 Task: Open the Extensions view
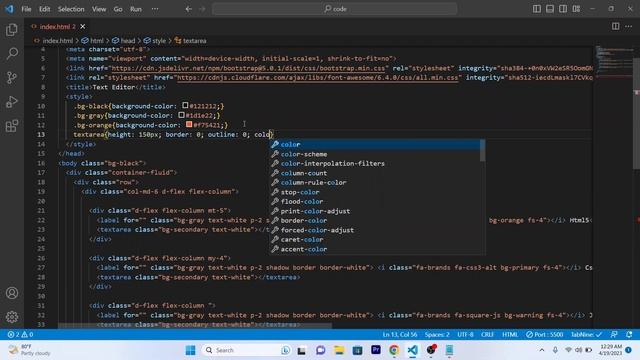(12, 126)
